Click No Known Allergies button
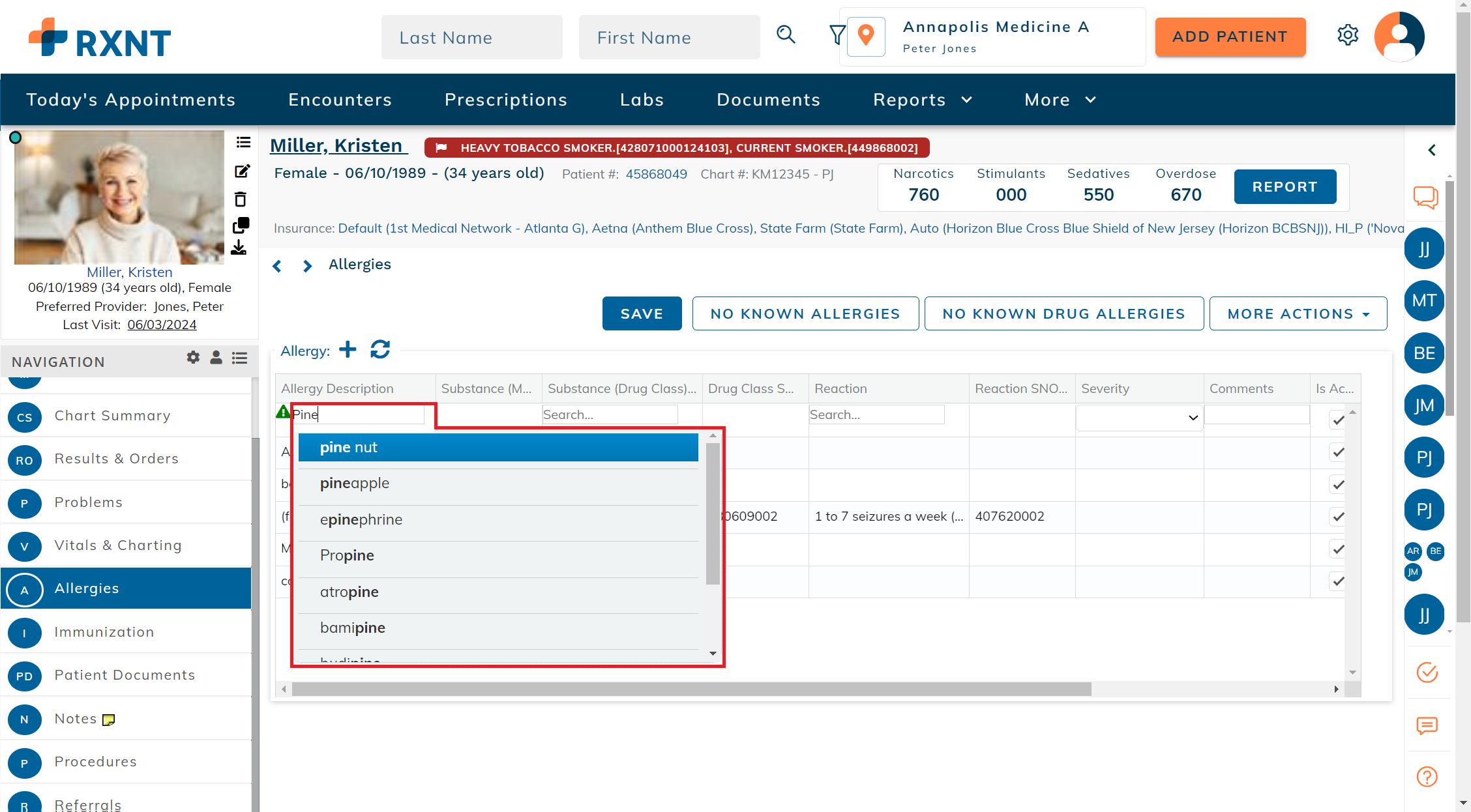This screenshot has width=1471, height=812. click(x=805, y=313)
